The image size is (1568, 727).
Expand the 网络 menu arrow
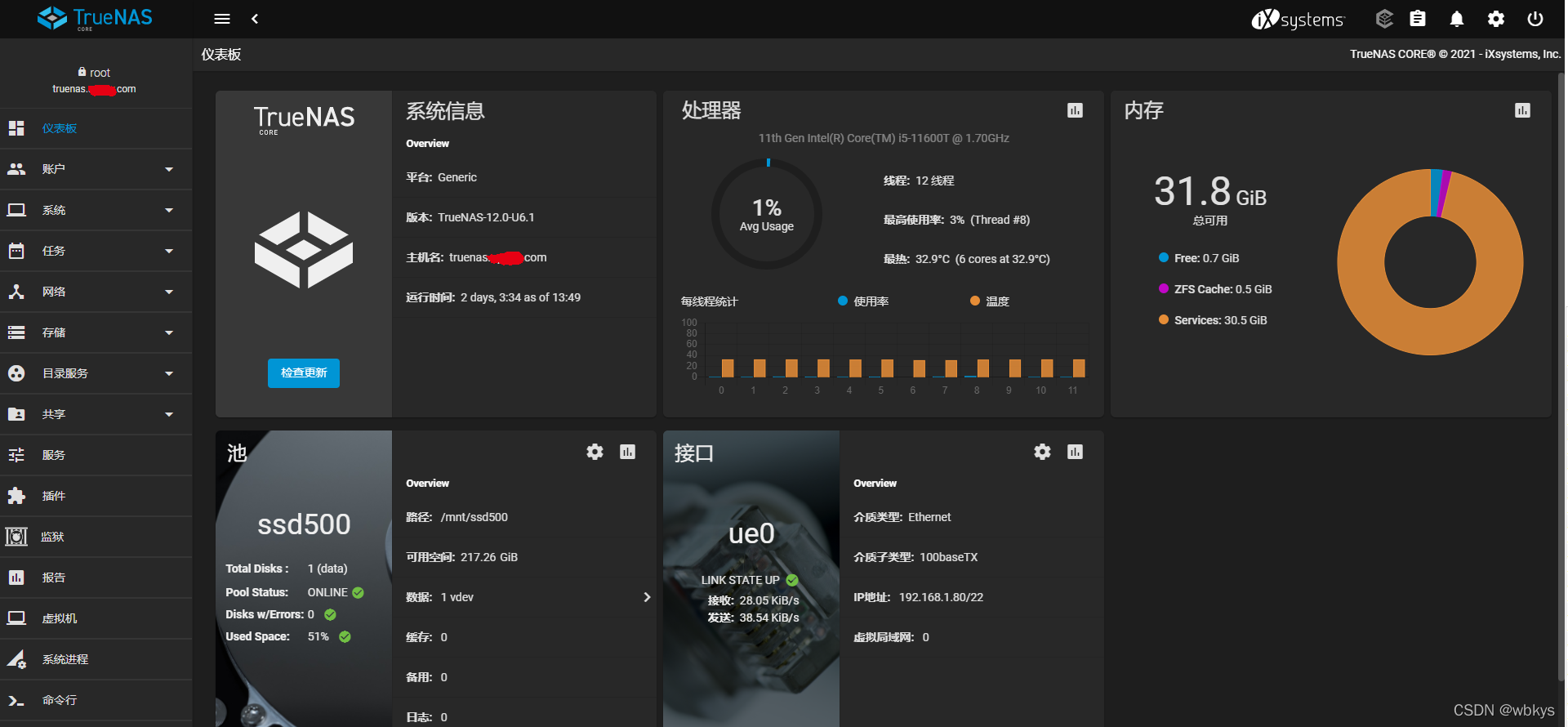[169, 292]
